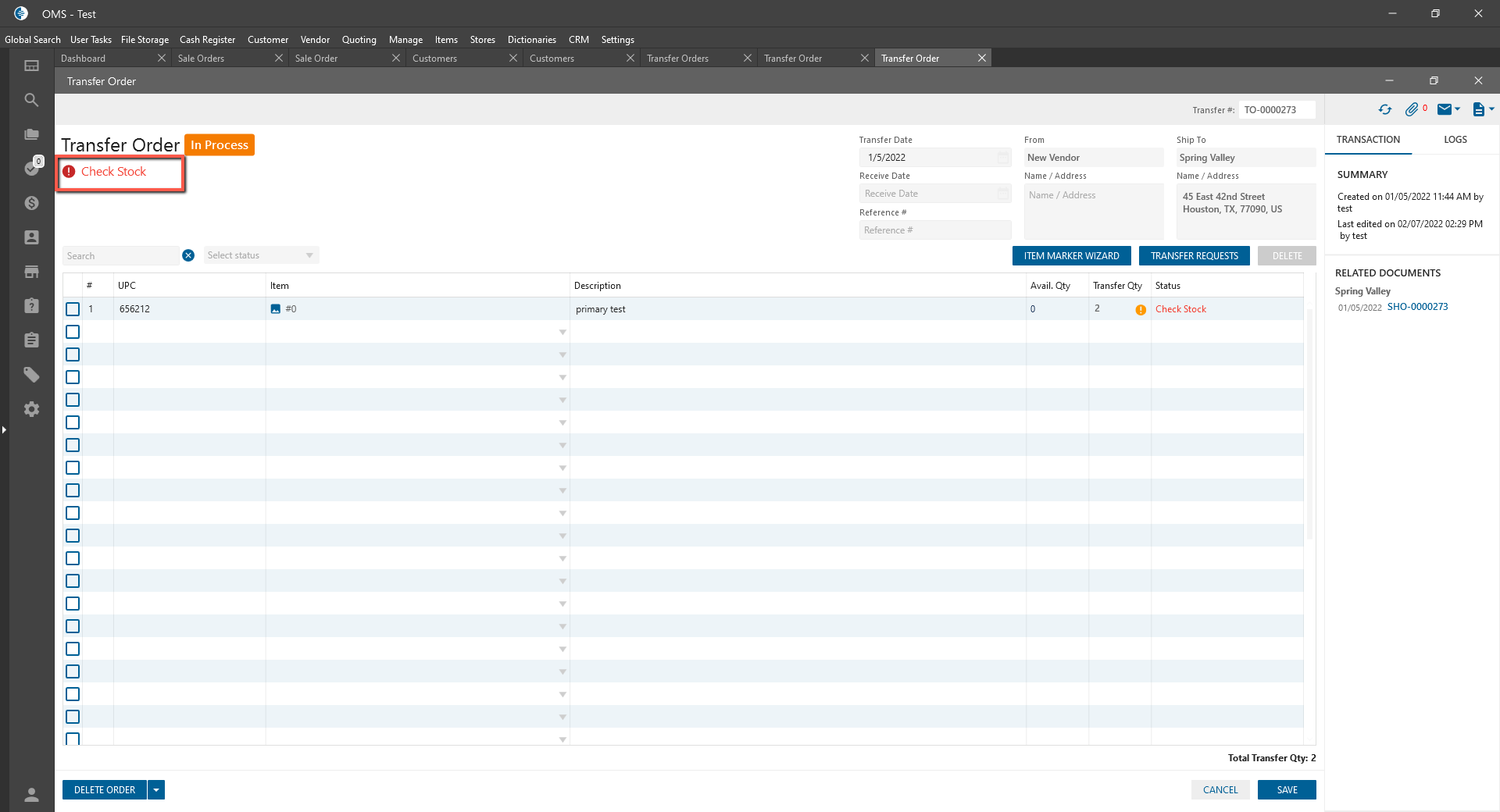Open attachments via the paperclip icon
Screen dimensions: 1500x812
(x=1411, y=110)
